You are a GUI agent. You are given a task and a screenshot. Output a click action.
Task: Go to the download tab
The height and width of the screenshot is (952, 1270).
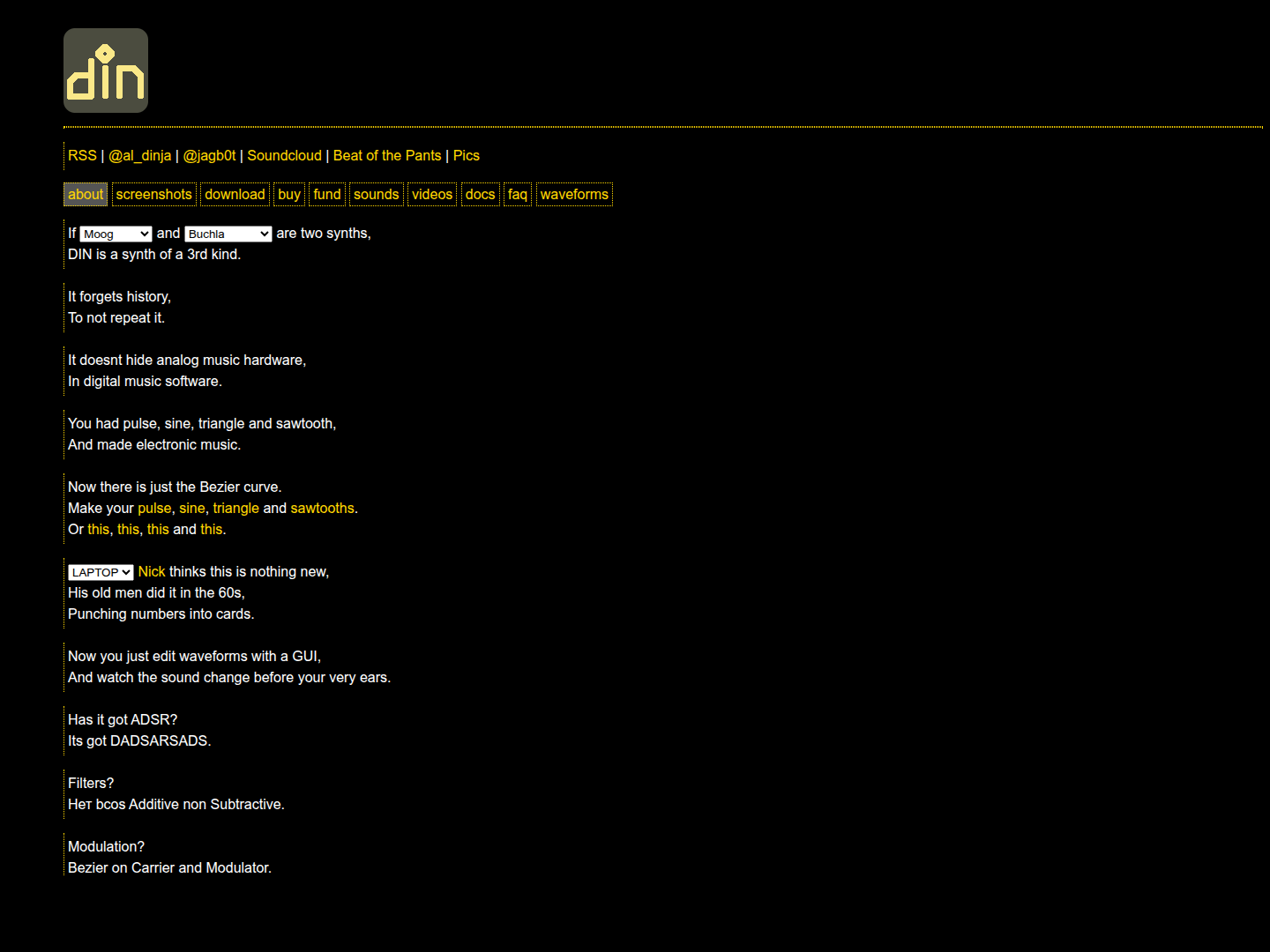[235, 195]
